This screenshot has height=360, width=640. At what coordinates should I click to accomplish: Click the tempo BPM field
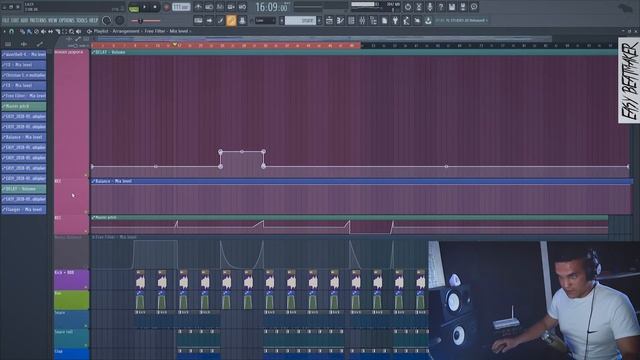click(x=181, y=7)
